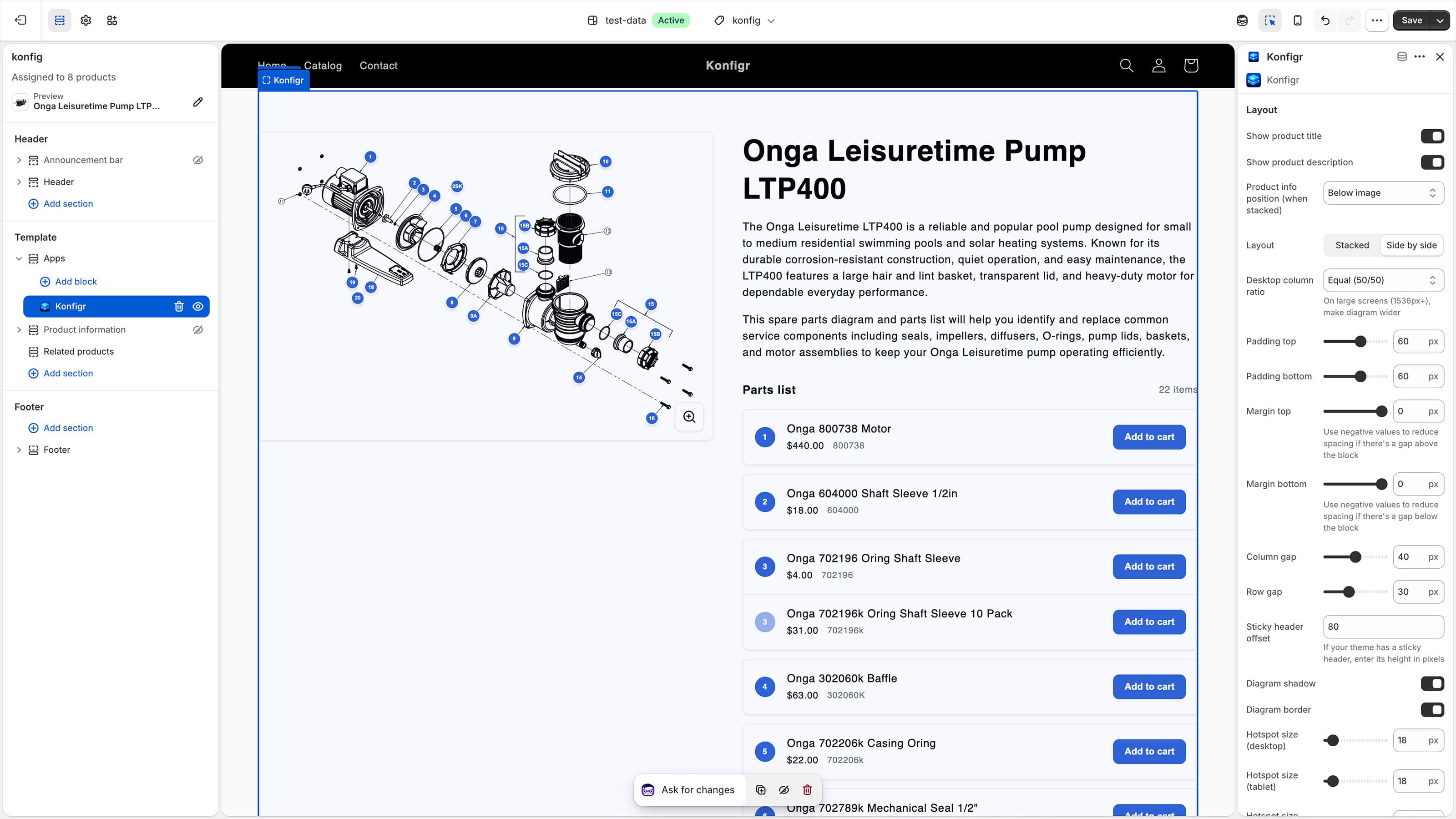
Task: Click the Save button
Action: pyautogui.click(x=1411, y=20)
